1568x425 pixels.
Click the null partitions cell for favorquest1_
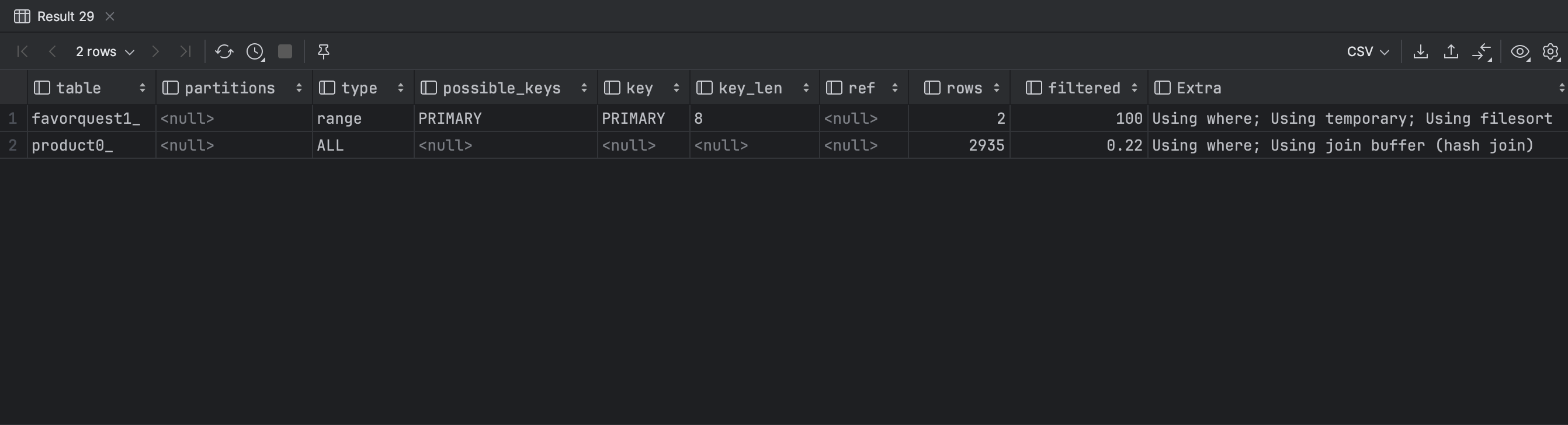coord(234,119)
